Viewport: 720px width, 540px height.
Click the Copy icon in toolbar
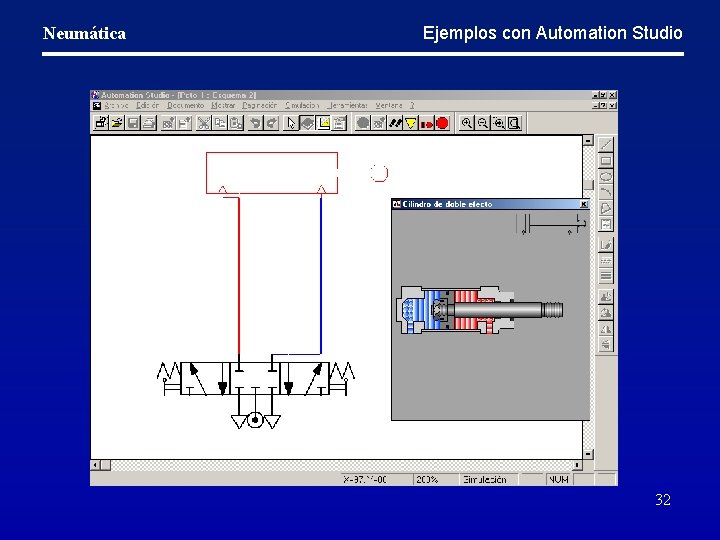[220, 123]
